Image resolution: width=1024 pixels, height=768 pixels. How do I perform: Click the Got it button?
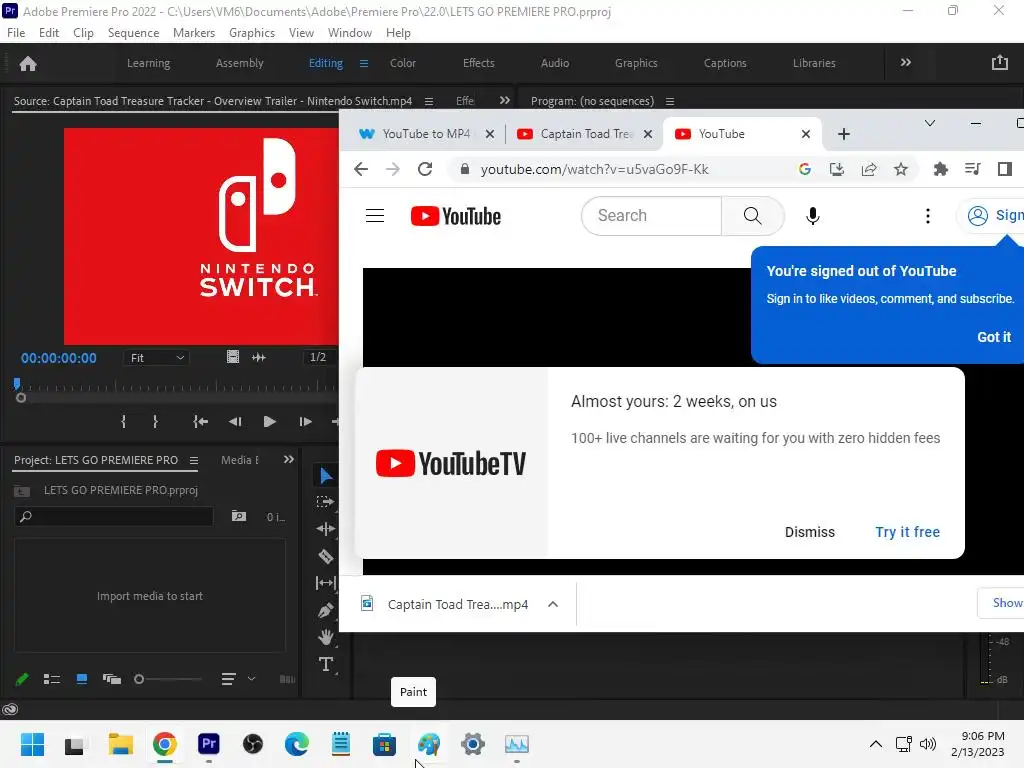[x=993, y=337]
